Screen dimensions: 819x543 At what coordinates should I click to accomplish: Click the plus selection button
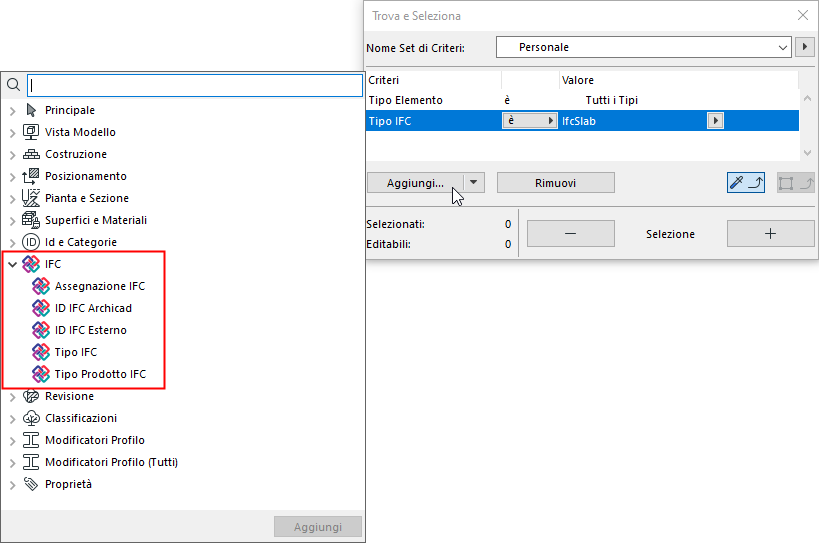[x=770, y=234]
